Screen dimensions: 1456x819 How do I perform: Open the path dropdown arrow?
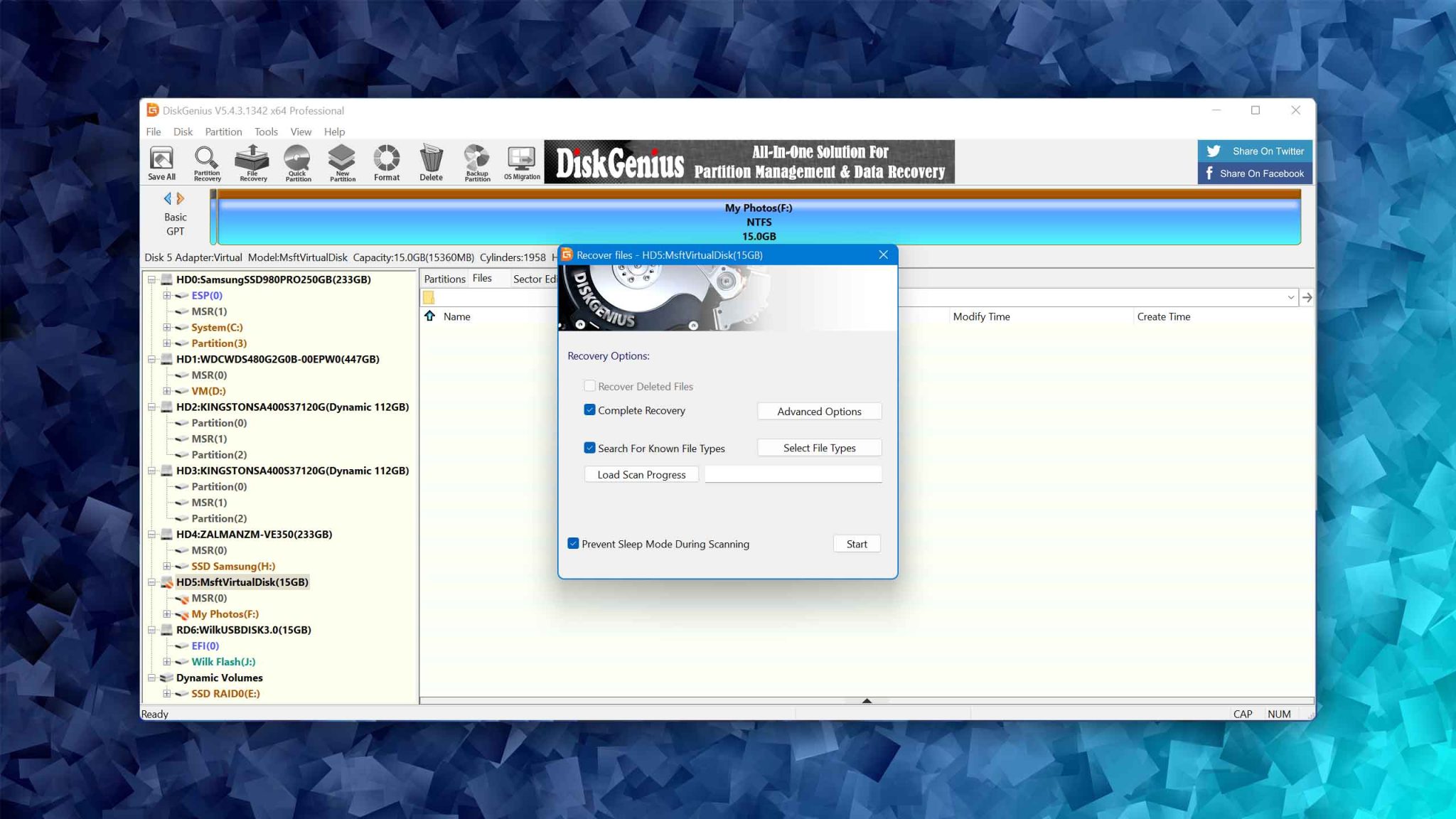coord(1290,298)
